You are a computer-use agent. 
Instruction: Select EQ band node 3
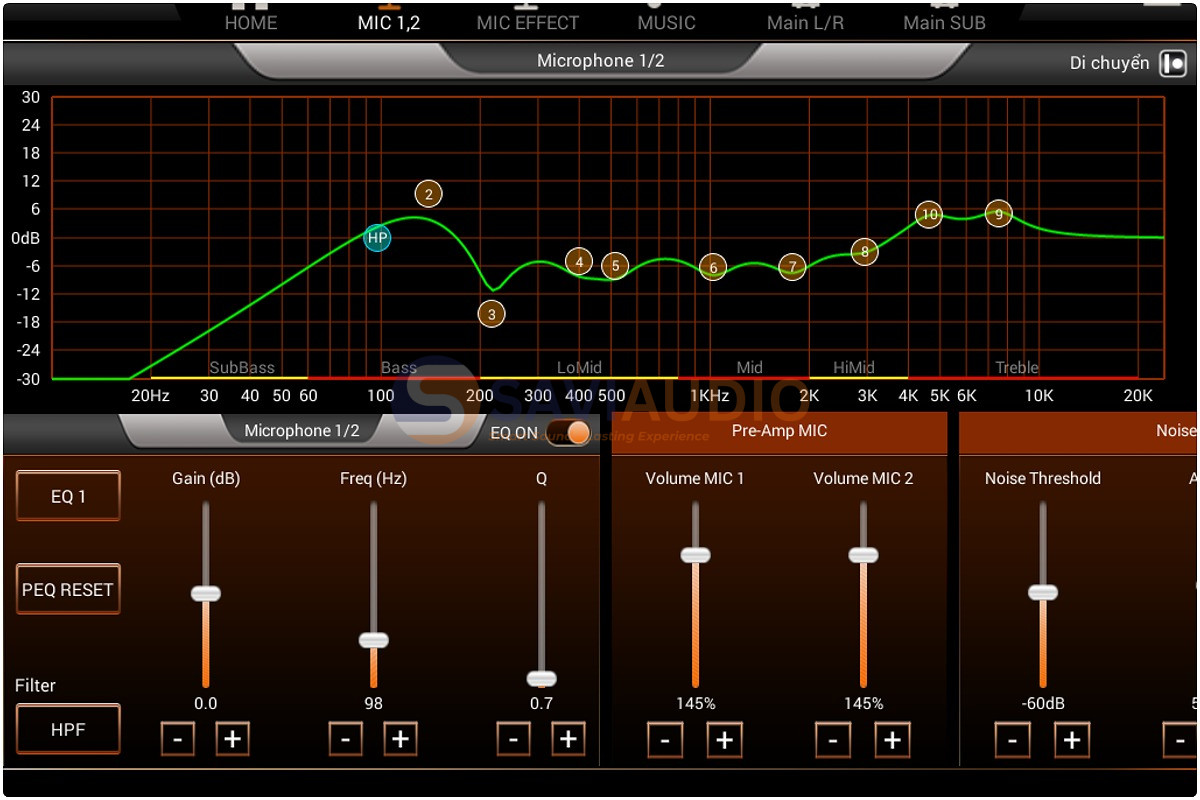491,314
